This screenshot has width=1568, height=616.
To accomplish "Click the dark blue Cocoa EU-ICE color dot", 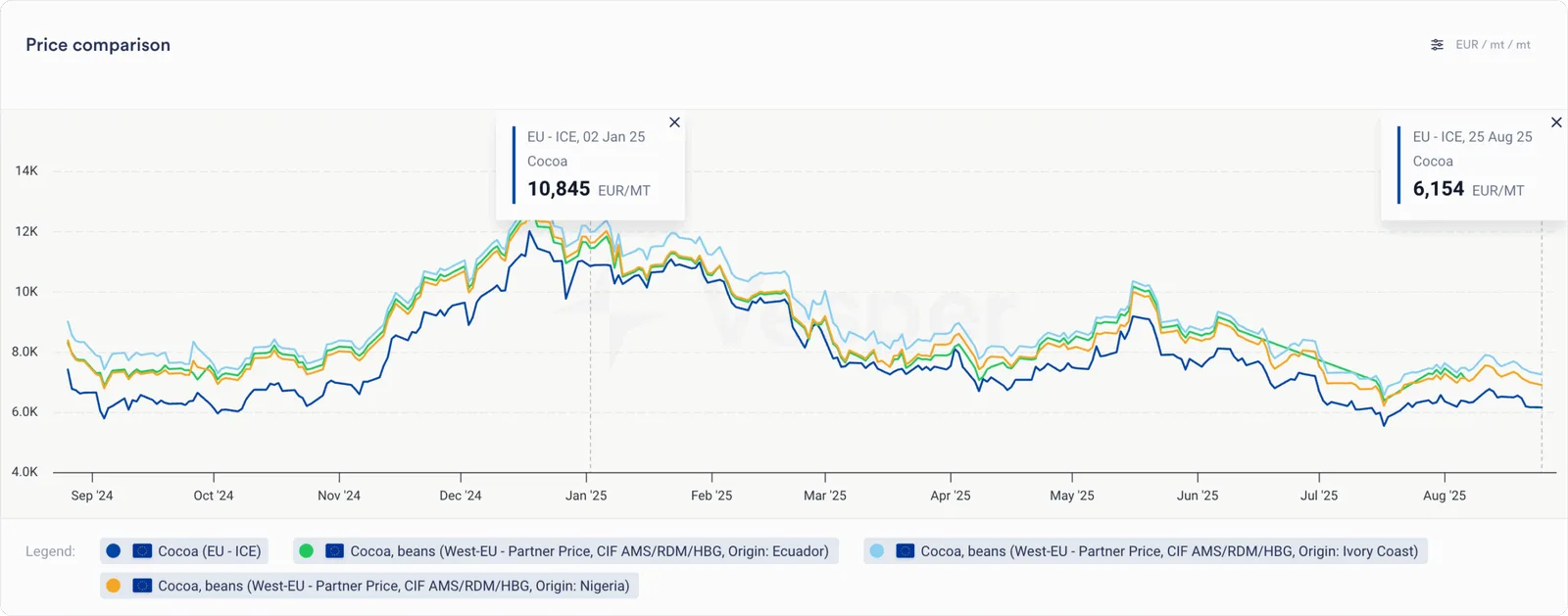I will tap(114, 551).
